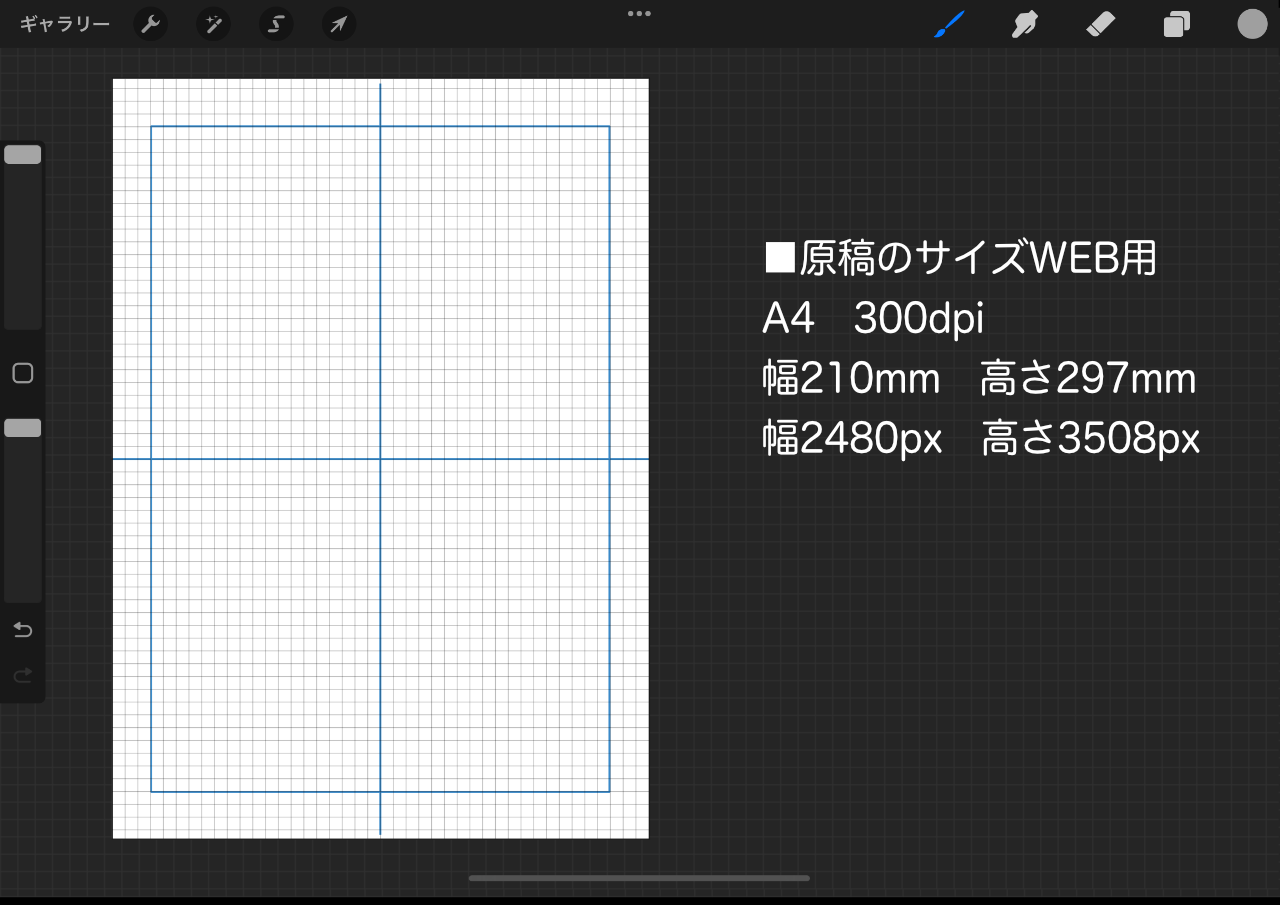
Task: Select the Eraser tool
Action: (1100, 24)
